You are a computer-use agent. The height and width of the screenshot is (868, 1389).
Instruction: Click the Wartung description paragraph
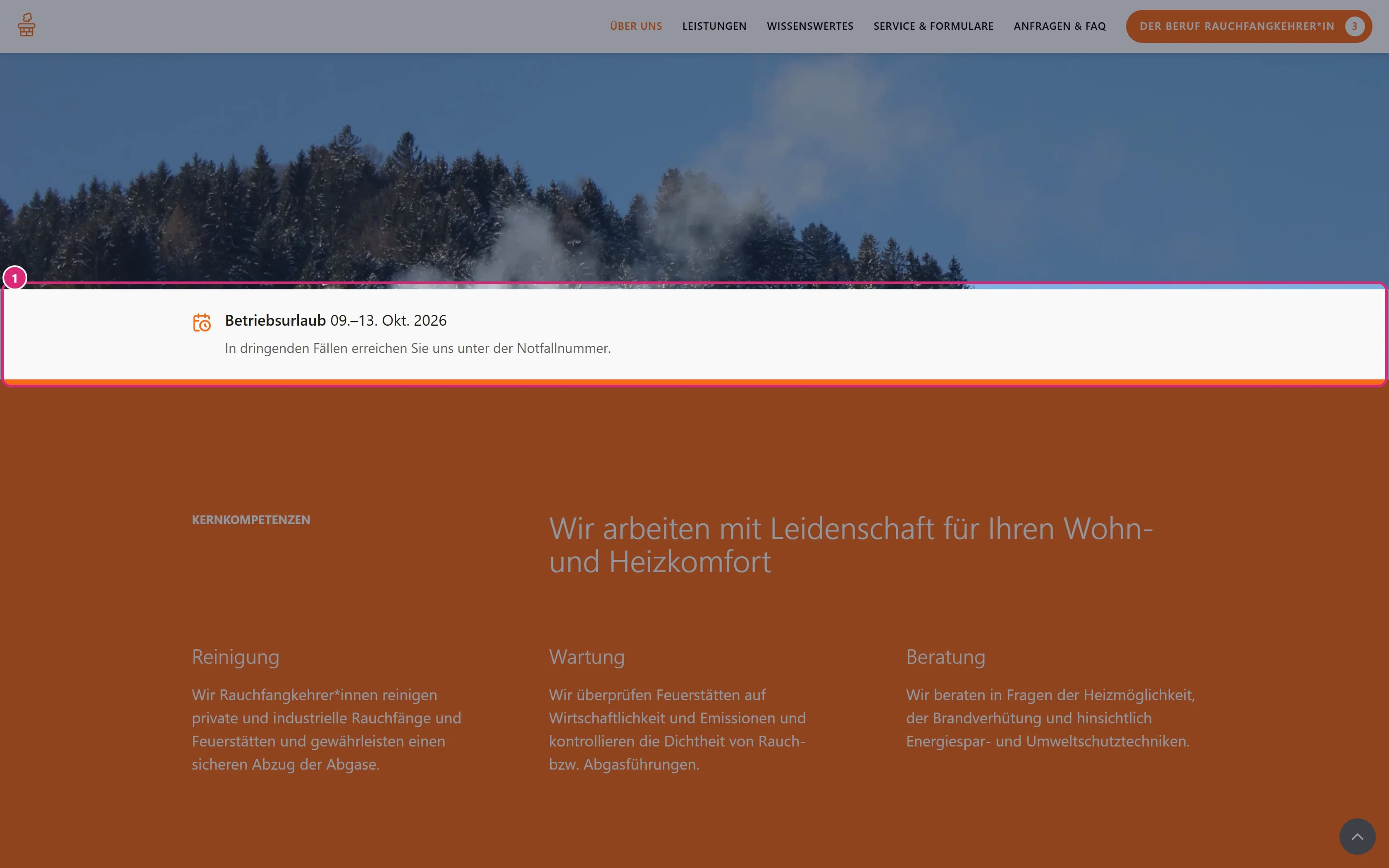pos(677,730)
